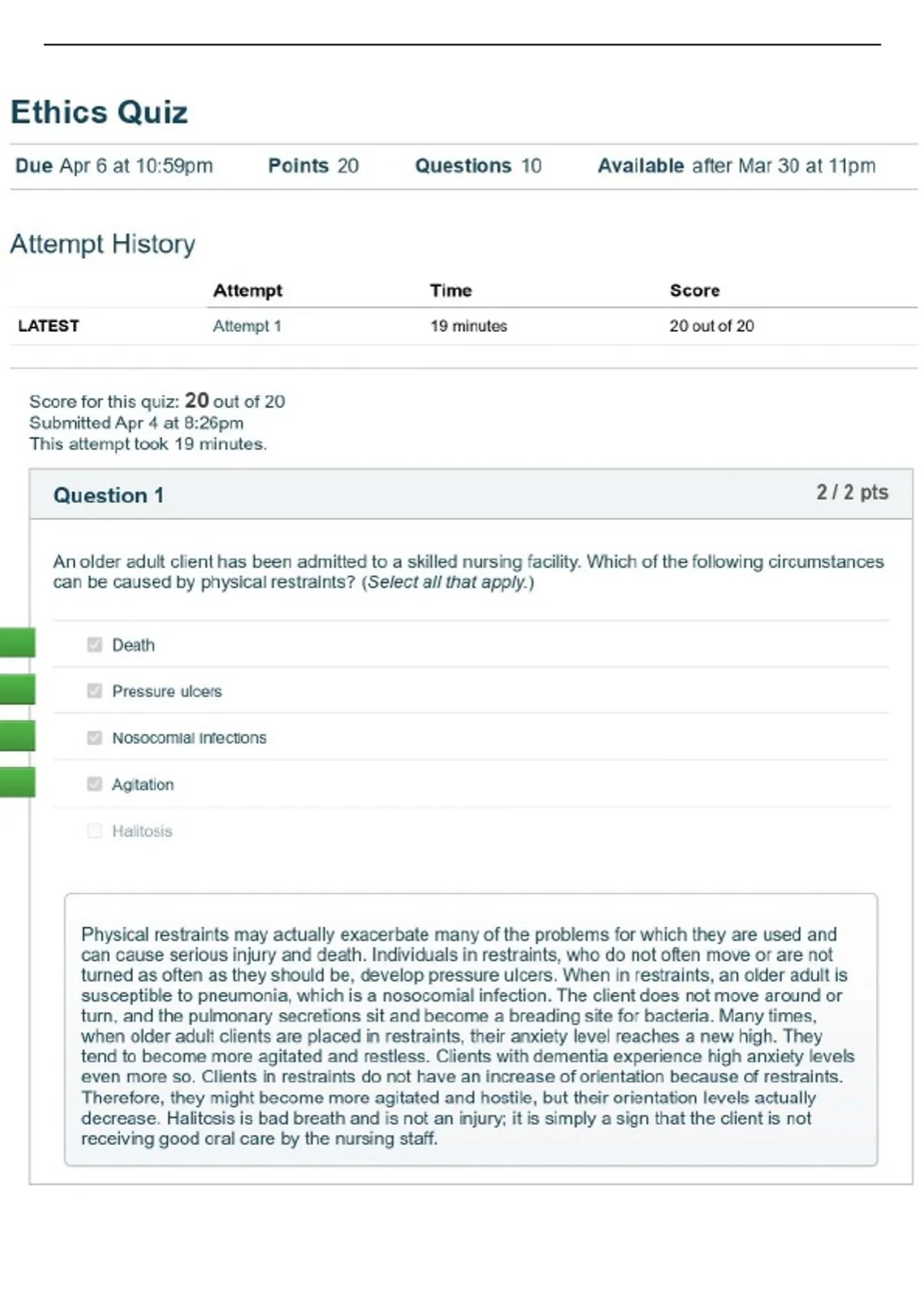The image size is (924, 1309).
Task: Click the Attempt column header
Action: [248, 290]
